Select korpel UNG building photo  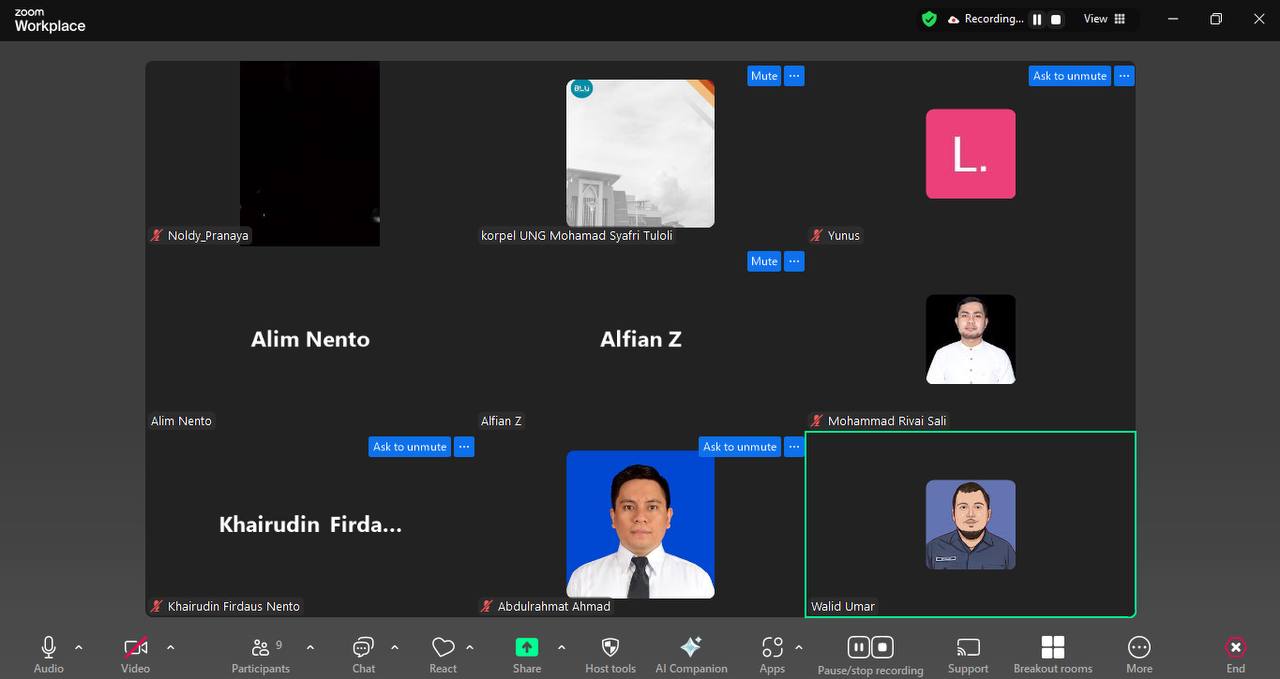[x=640, y=153]
